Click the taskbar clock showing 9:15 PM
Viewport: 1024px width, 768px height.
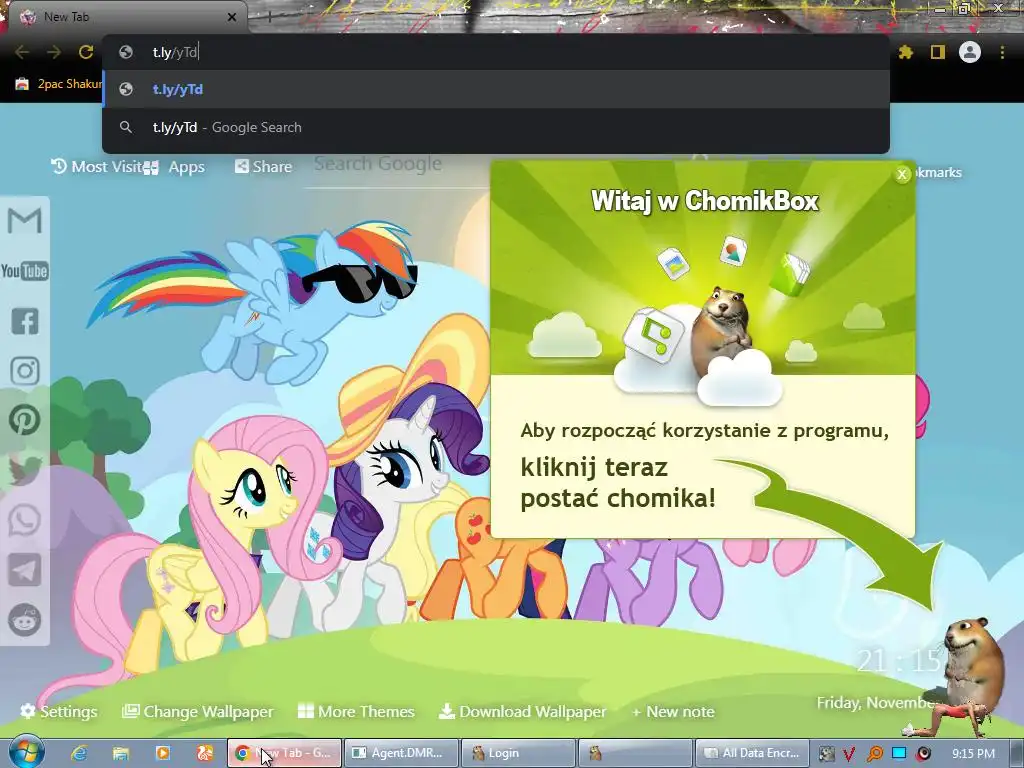pyautogui.click(x=973, y=753)
